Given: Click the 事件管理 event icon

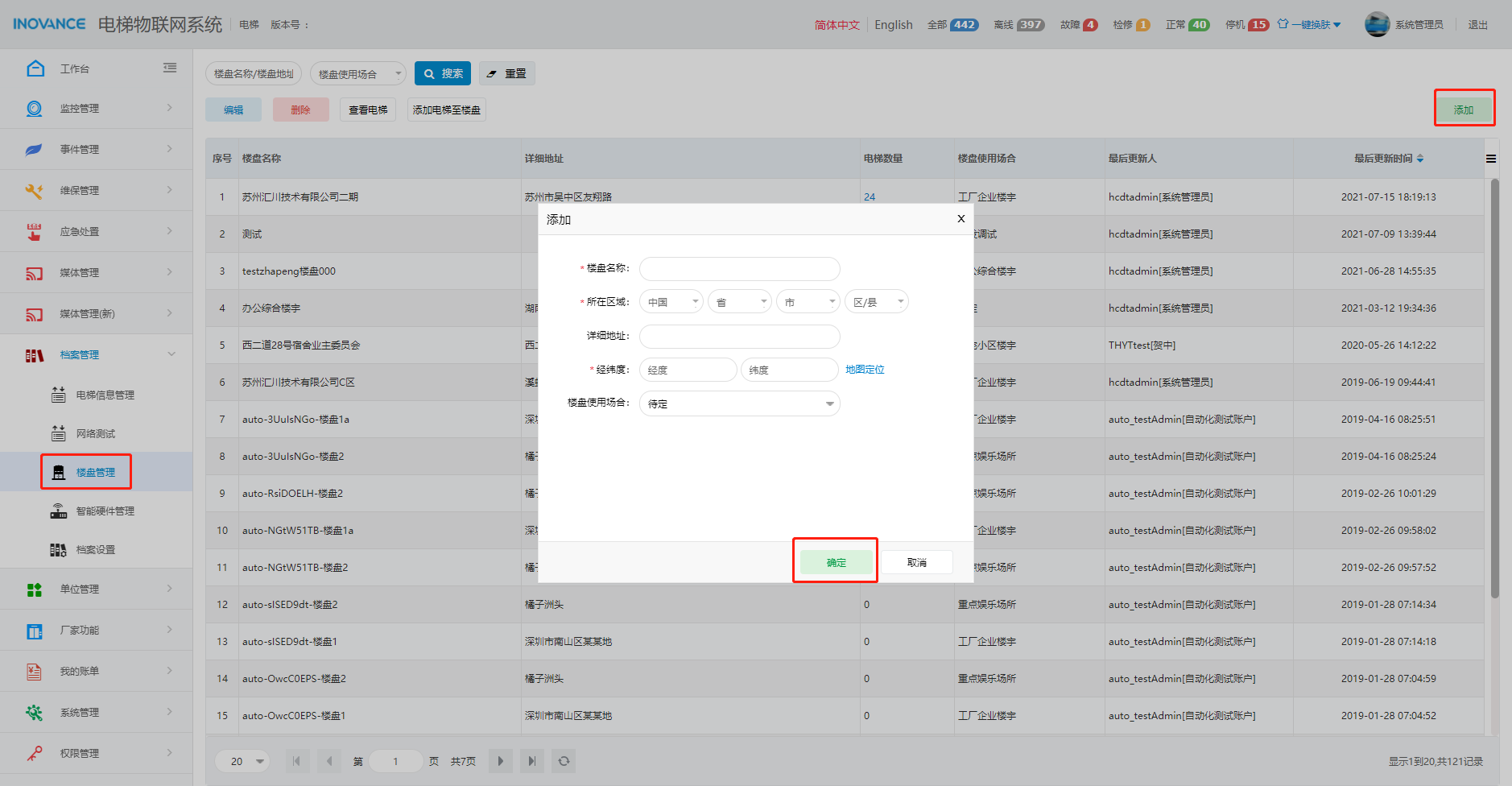Looking at the screenshot, I should pos(34,149).
